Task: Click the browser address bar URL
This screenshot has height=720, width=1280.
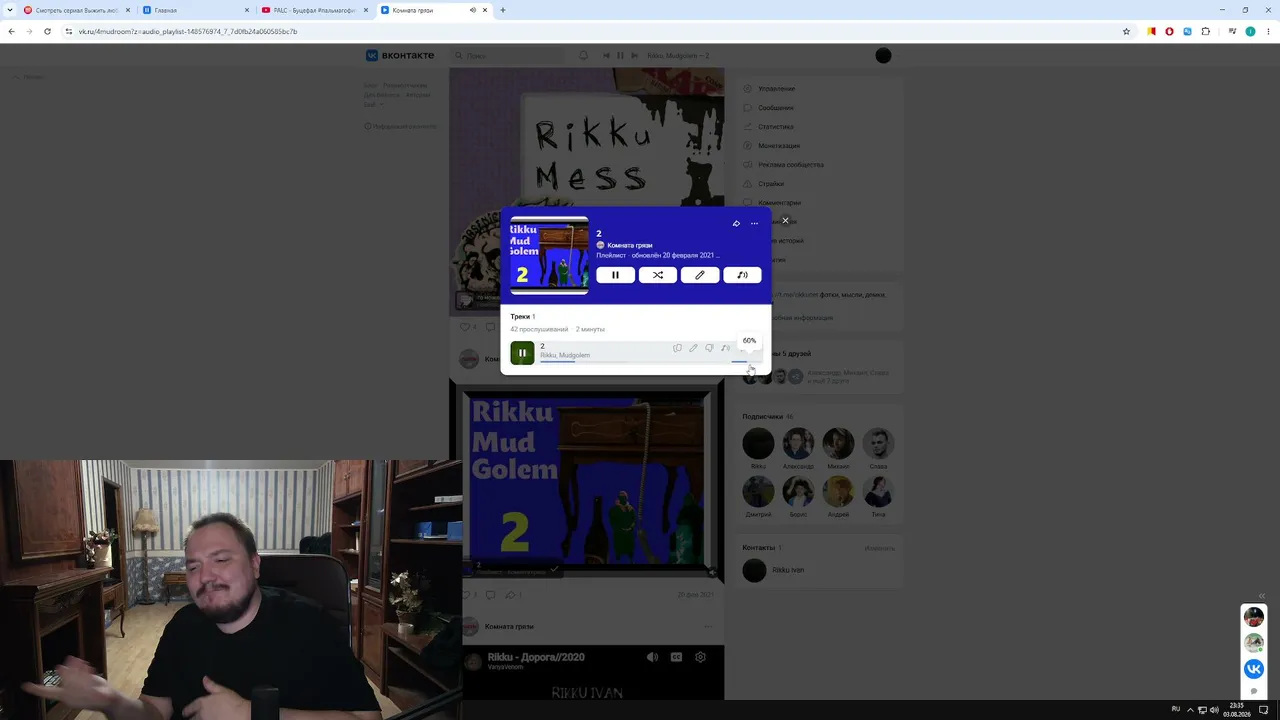Action: [x=188, y=31]
